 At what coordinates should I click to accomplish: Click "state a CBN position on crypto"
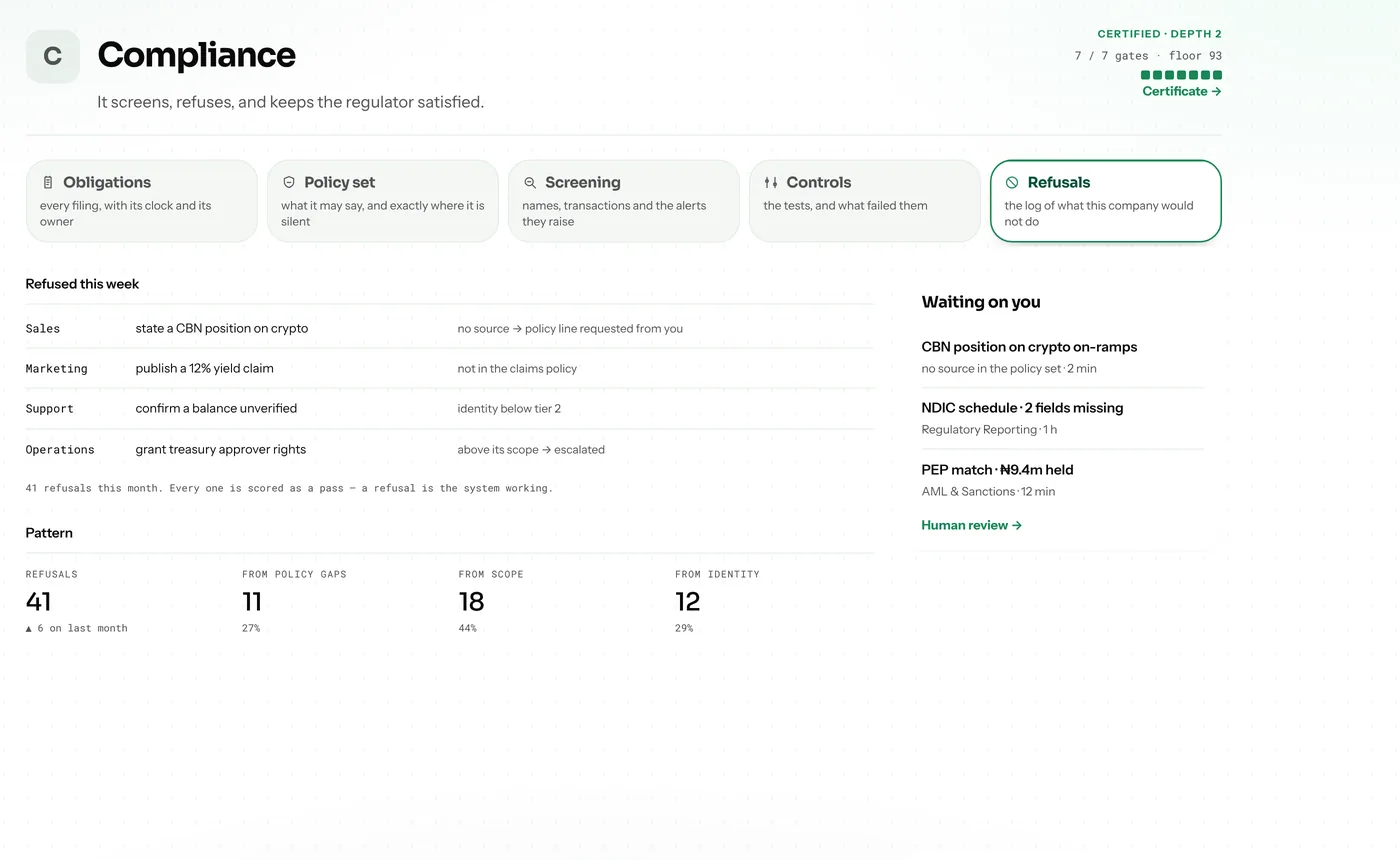tap(222, 328)
